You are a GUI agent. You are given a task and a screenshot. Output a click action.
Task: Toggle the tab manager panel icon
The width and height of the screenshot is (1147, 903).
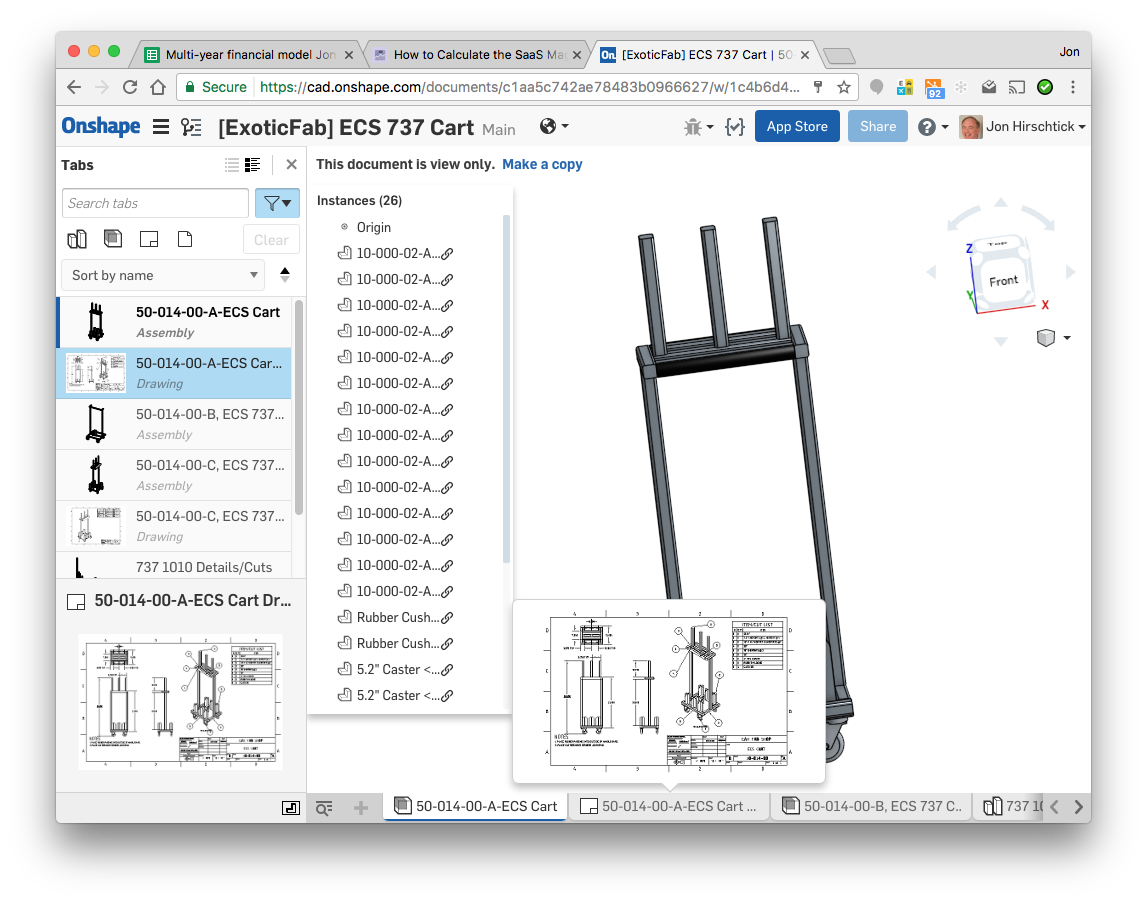point(290,807)
